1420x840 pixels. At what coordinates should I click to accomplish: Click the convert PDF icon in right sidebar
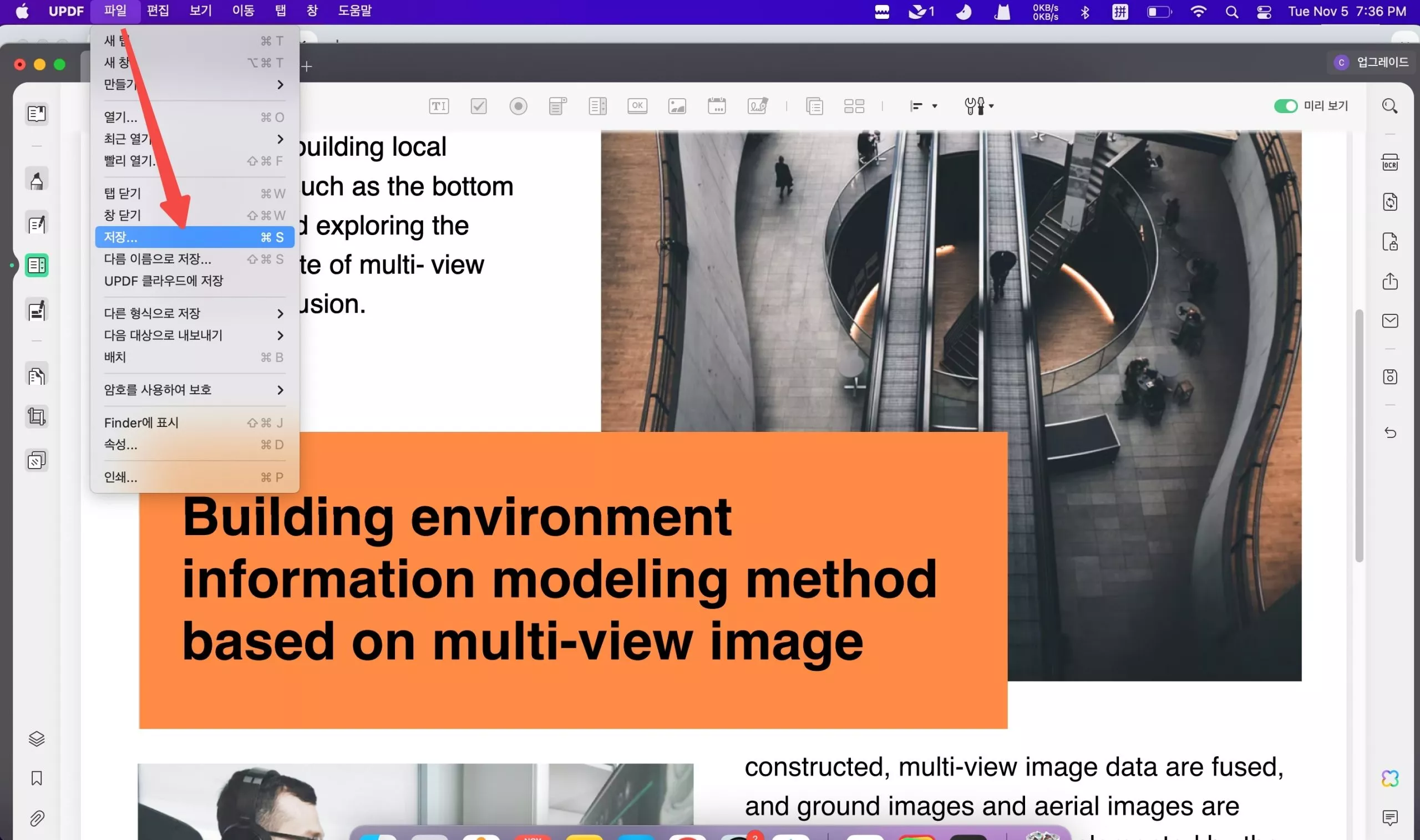1389,202
